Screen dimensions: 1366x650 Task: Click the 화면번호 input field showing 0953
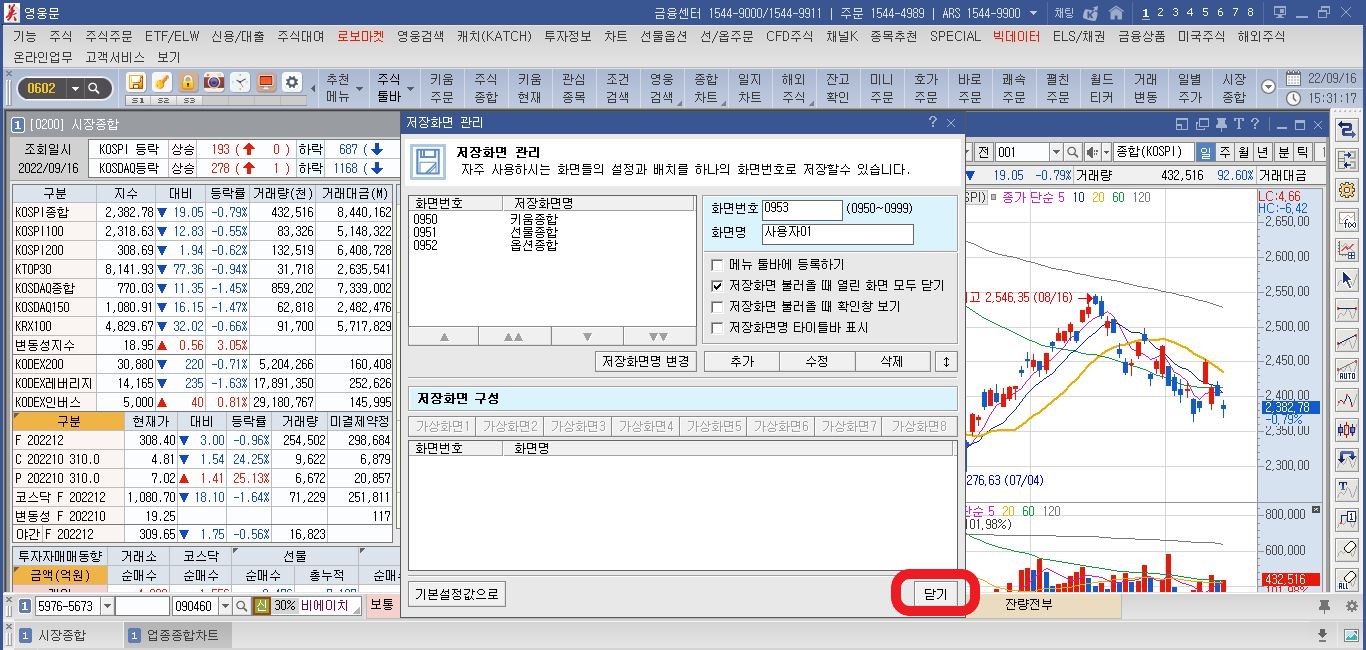click(802, 210)
